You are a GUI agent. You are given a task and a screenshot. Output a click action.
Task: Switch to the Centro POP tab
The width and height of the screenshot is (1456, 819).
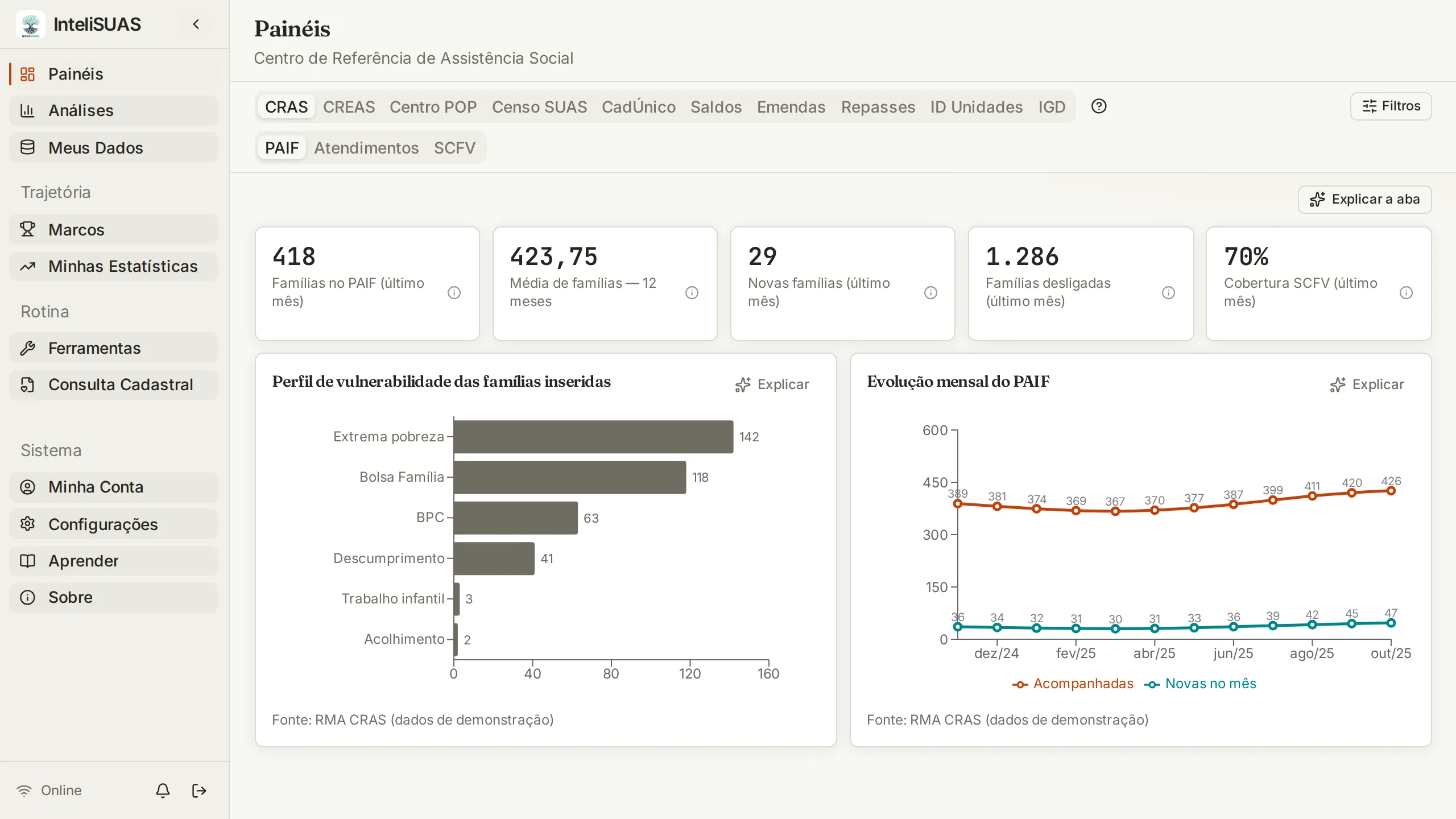433,107
